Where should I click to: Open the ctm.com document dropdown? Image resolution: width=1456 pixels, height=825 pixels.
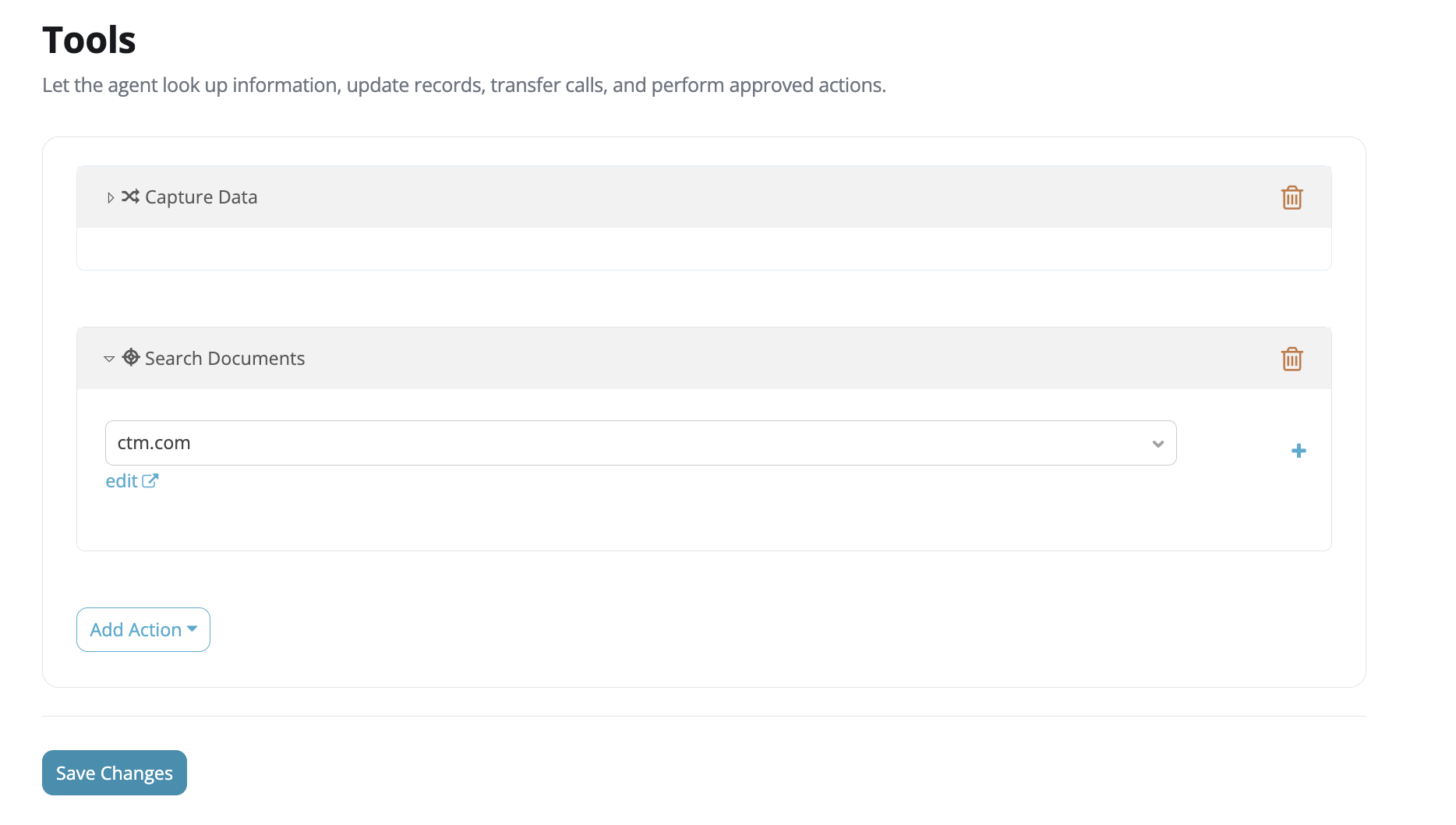click(x=641, y=443)
